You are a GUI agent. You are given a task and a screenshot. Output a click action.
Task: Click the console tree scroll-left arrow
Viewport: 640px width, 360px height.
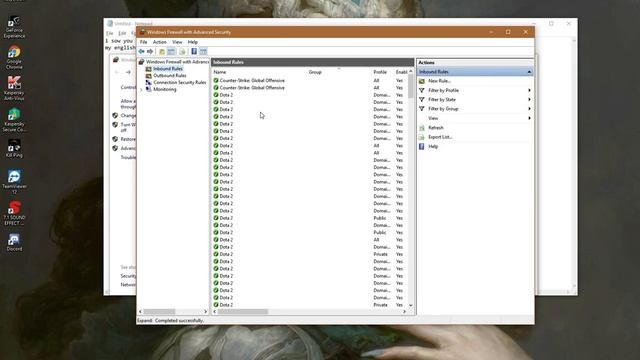[140, 312]
